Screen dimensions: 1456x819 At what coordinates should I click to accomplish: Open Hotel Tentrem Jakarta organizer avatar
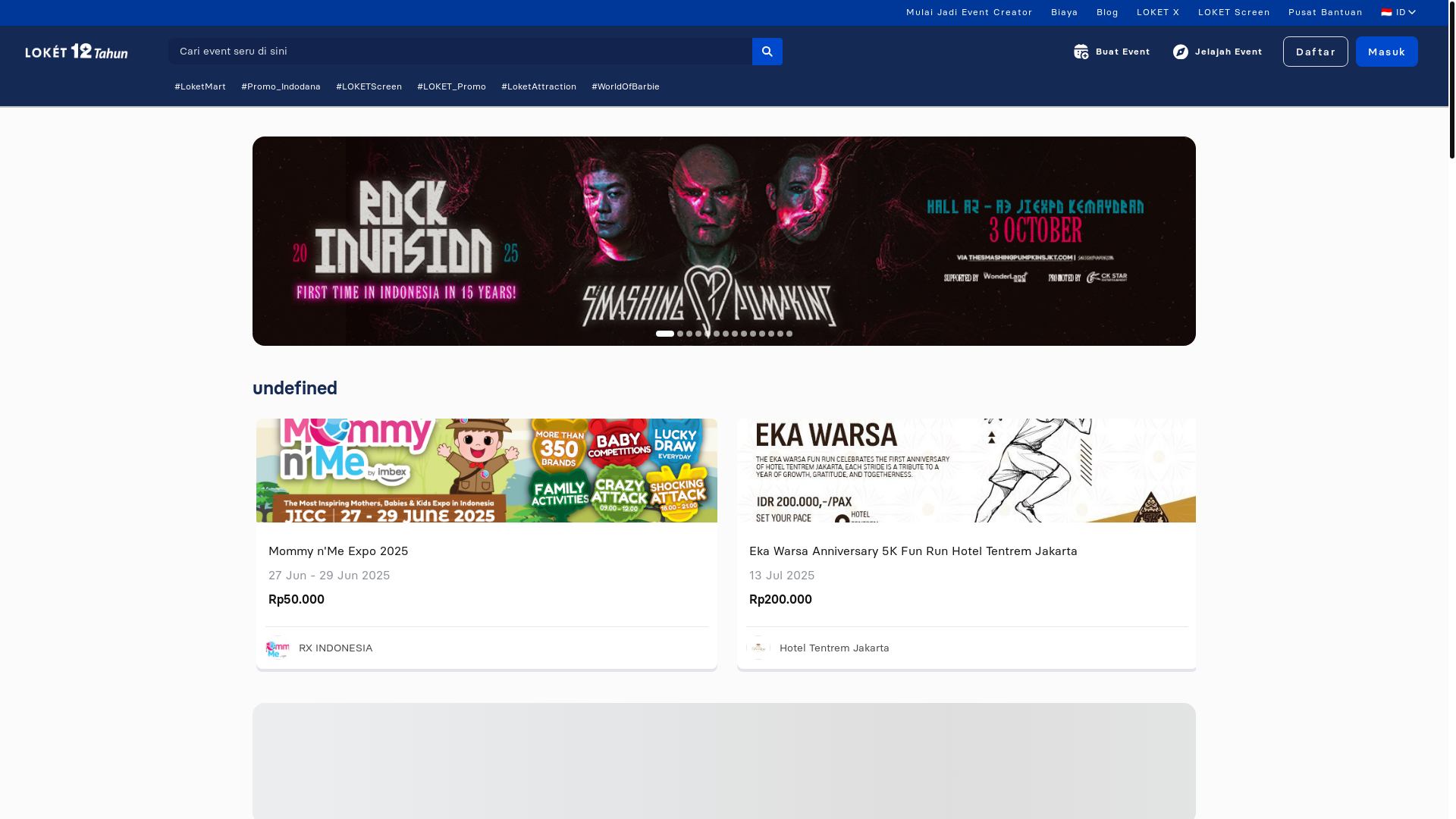click(x=758, y=648)
